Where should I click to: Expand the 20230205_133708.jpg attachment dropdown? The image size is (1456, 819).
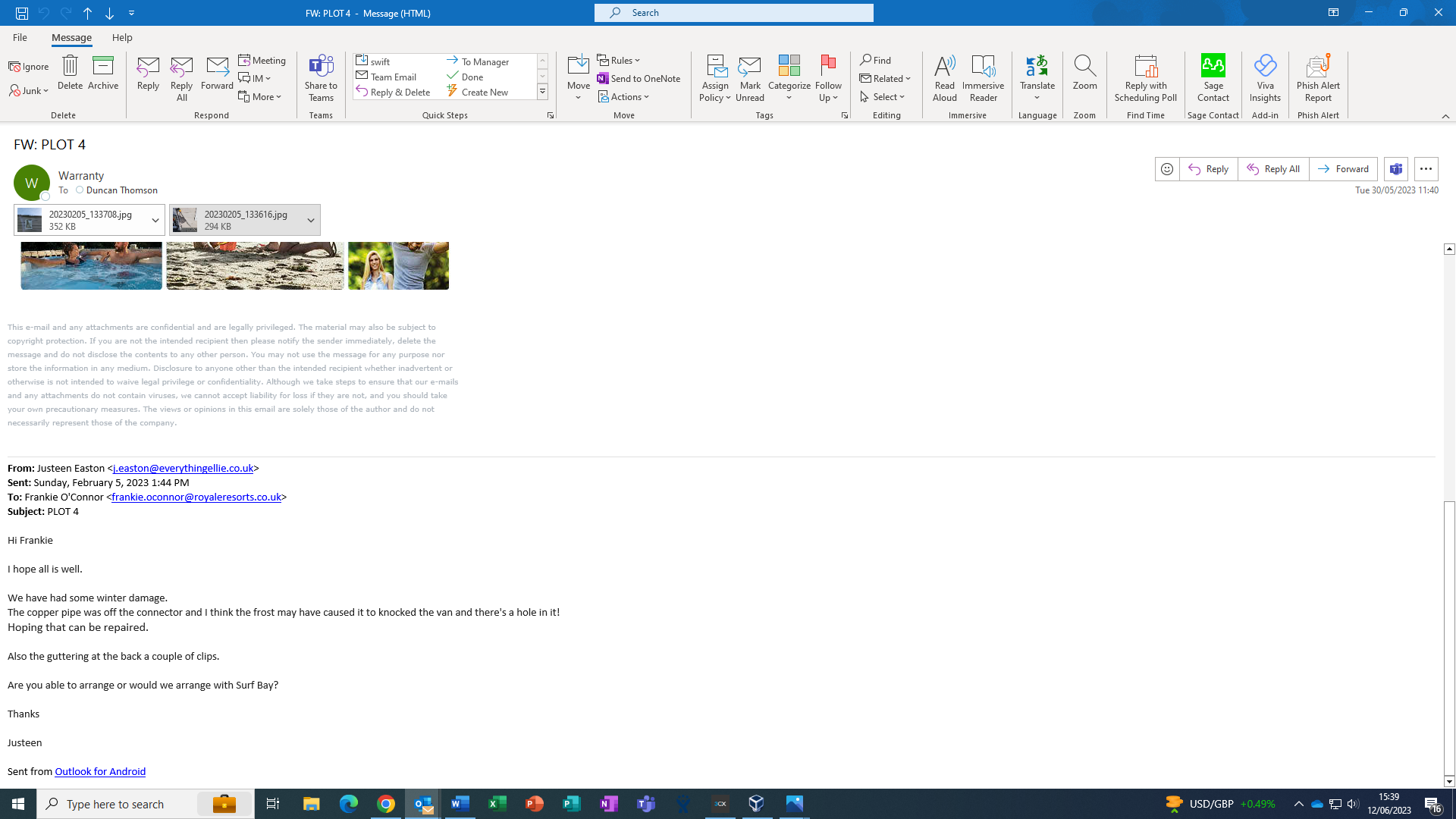(155, 220)
